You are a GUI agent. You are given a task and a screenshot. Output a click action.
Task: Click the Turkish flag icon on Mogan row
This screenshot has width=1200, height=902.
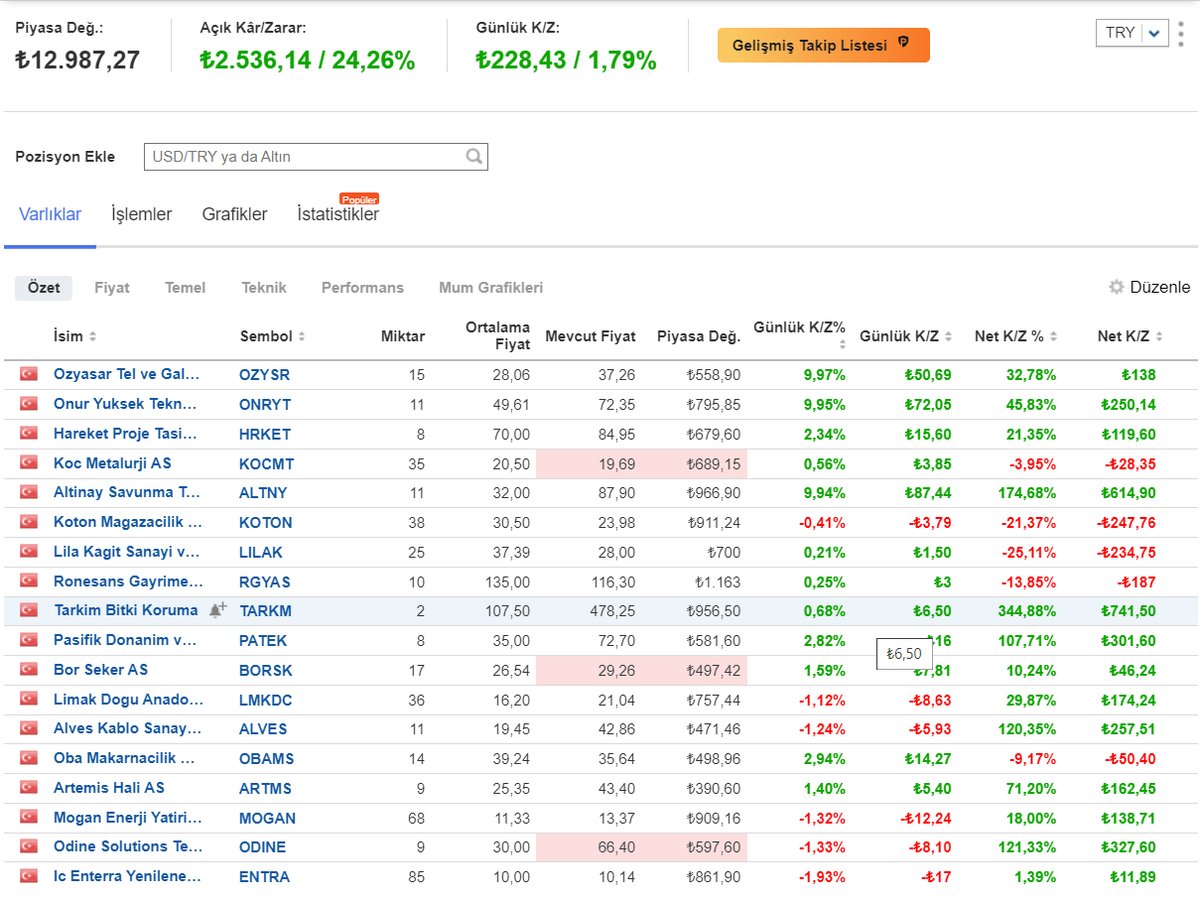(29, 817)
